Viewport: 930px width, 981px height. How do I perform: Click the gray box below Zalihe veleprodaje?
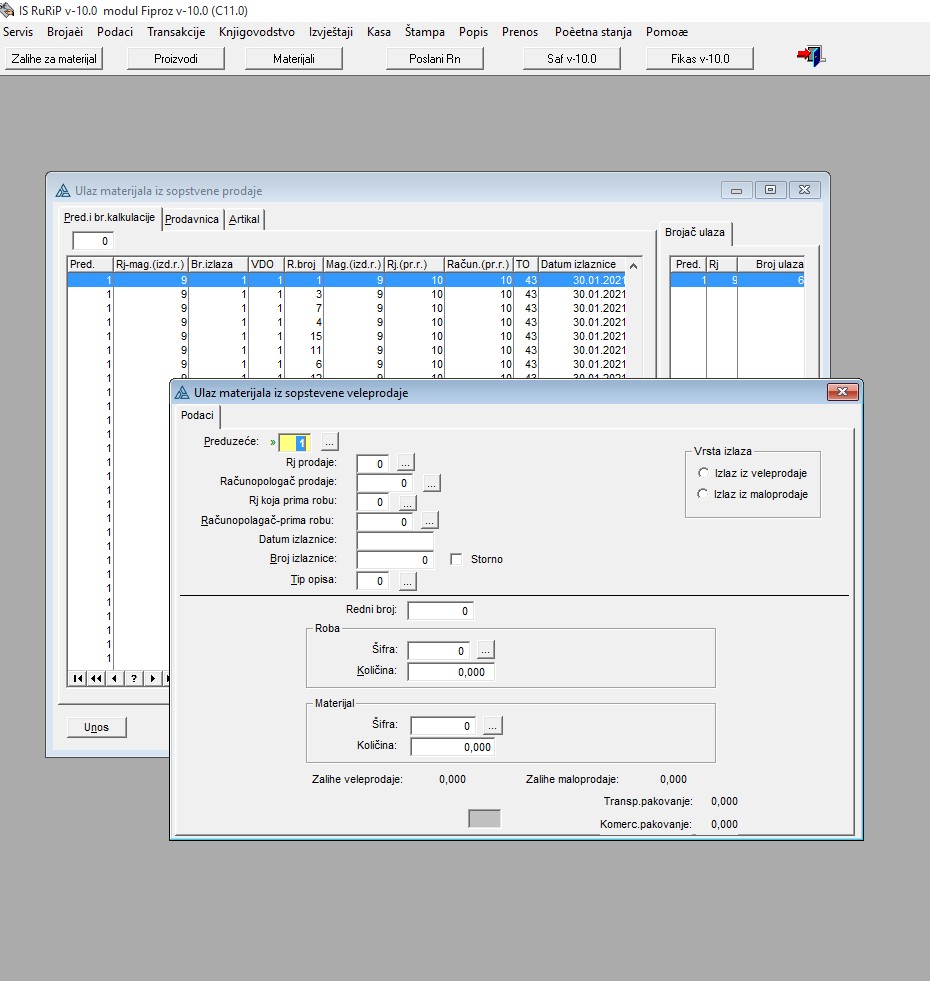point(485,818)
